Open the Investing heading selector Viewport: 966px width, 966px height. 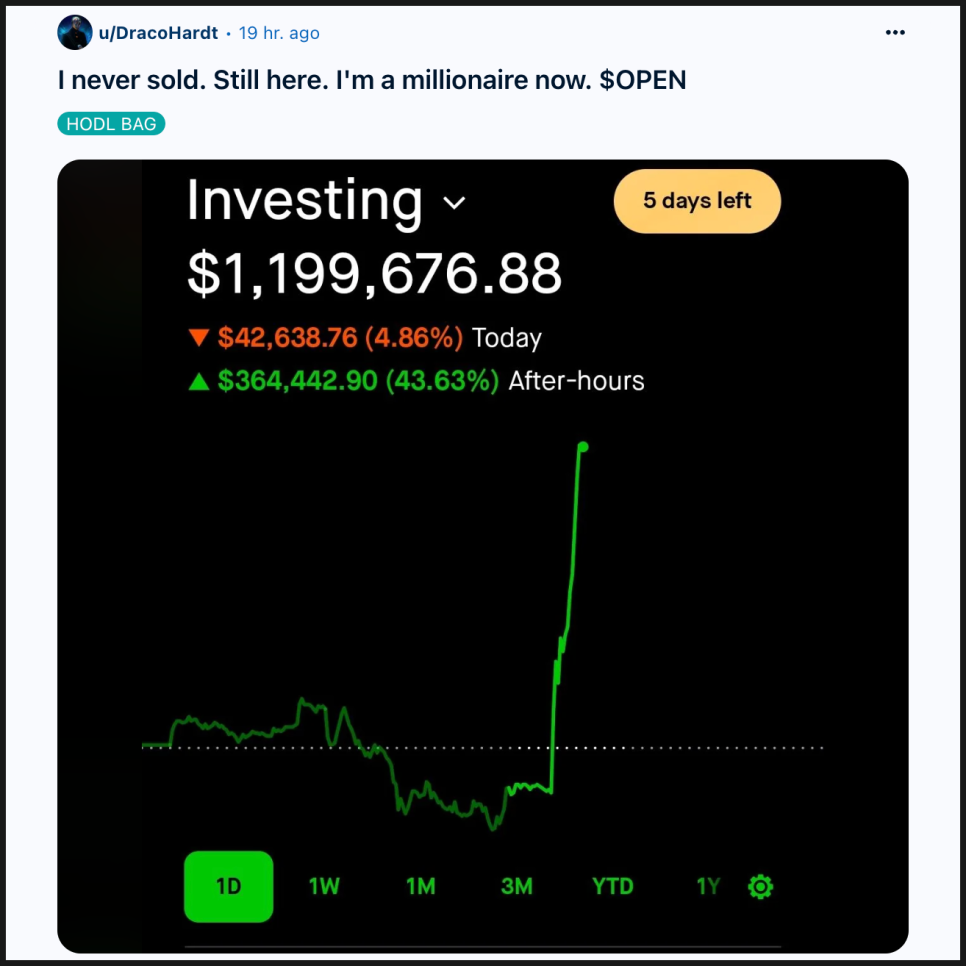tap(305, 201)
